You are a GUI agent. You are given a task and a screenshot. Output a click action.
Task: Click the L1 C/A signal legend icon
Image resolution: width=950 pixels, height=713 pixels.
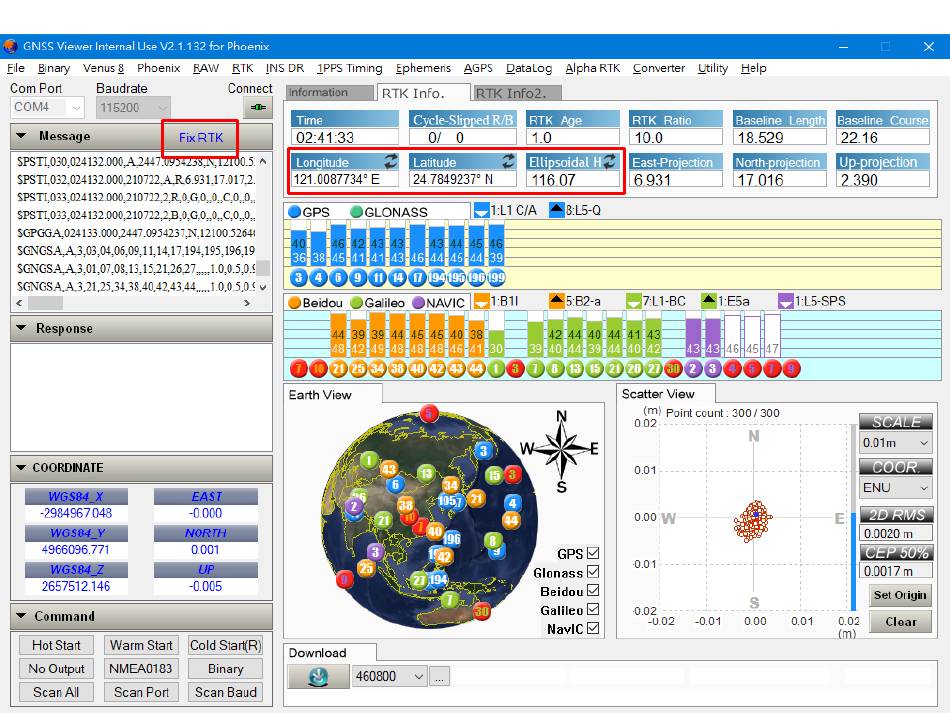click(481, 210)
